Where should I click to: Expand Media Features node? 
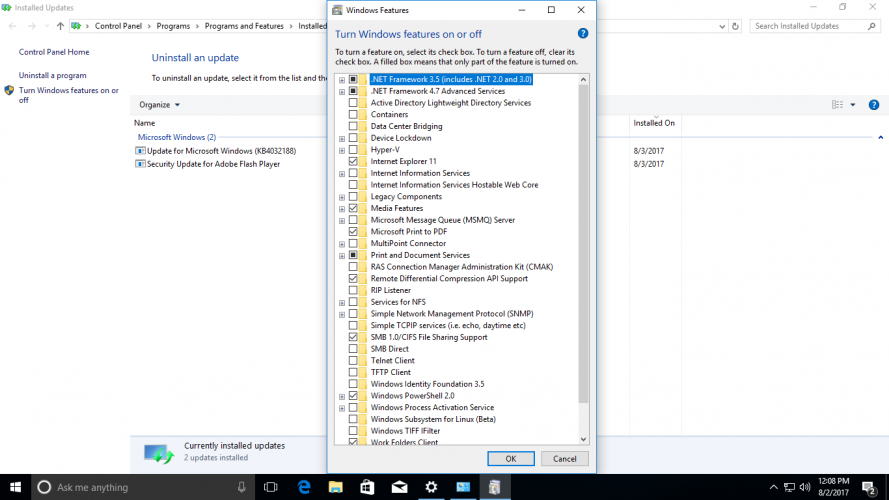tap(342, 209)
